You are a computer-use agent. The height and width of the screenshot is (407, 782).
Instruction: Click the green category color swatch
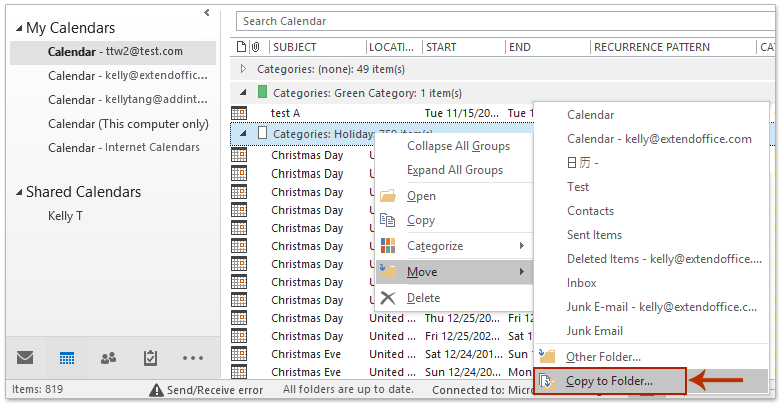pos(263,91)
